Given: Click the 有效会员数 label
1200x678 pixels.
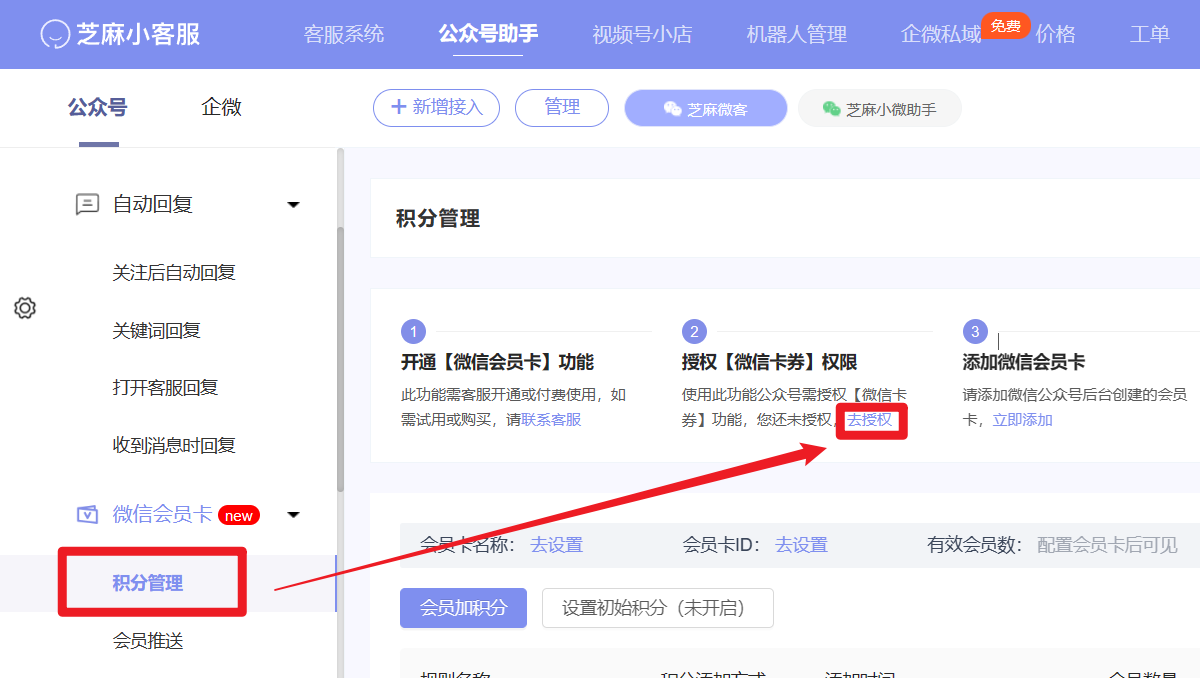Looking at the screenshot, I should tap(975, 545).
